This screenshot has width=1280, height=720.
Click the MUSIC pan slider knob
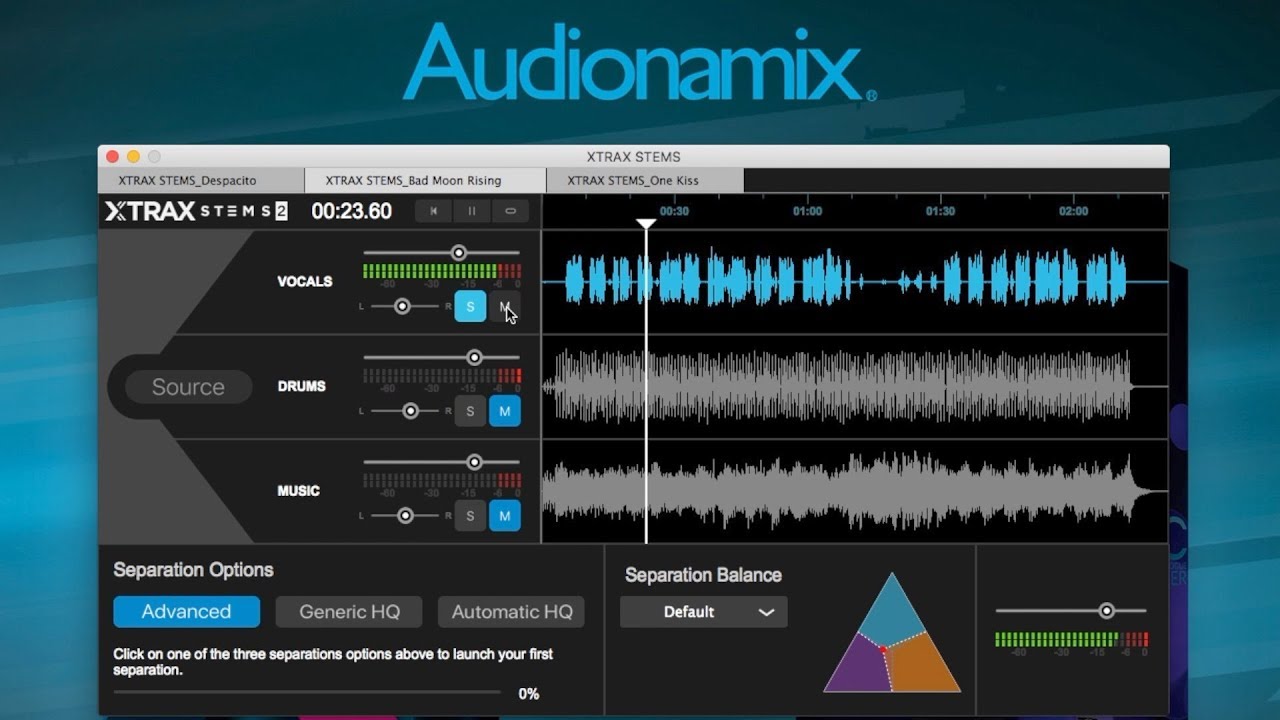(405, 516)
